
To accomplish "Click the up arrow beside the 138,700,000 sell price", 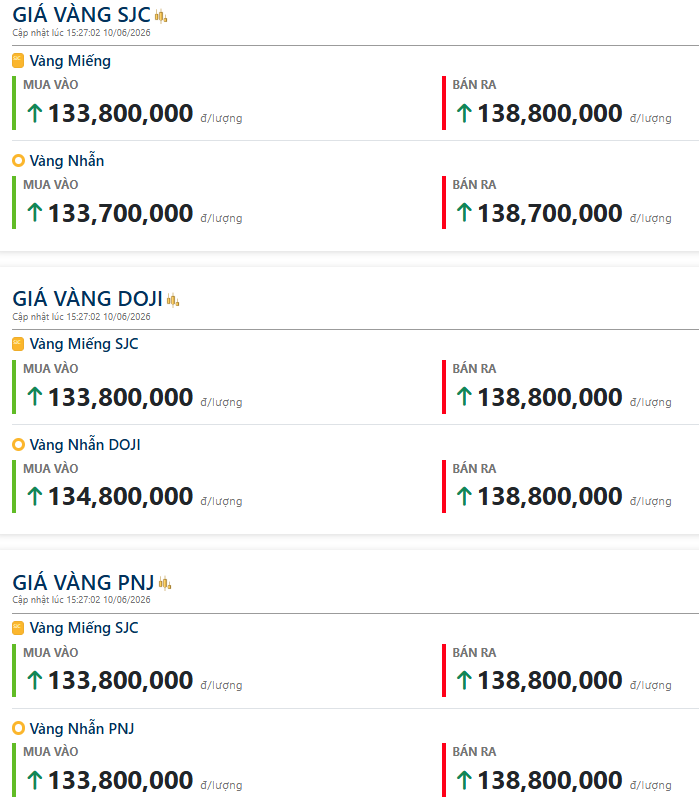I will 464,213.
